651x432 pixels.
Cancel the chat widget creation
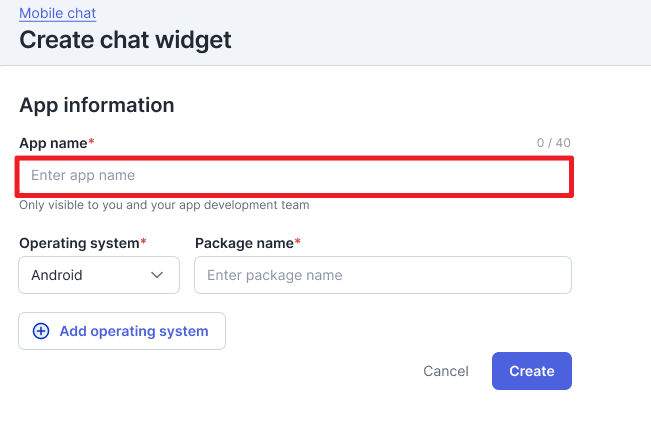(446, 371)
